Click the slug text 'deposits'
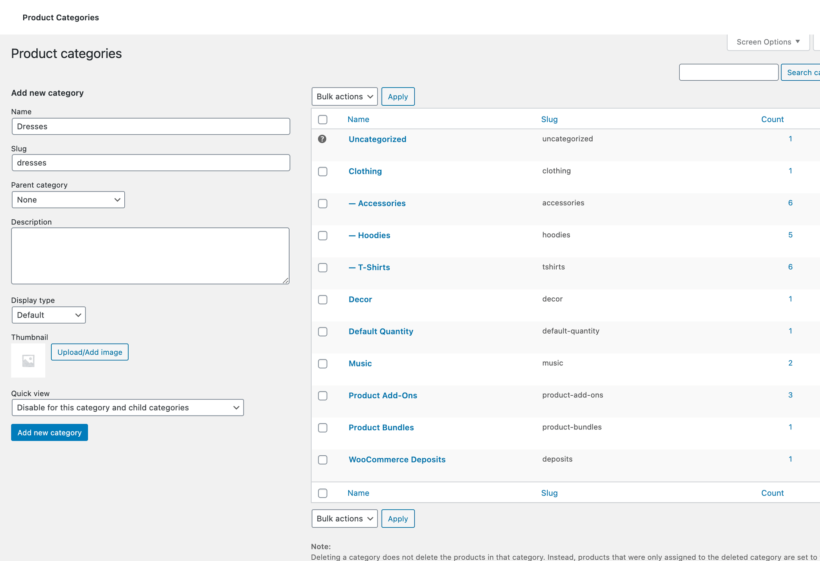 click(x=557, y=459)
